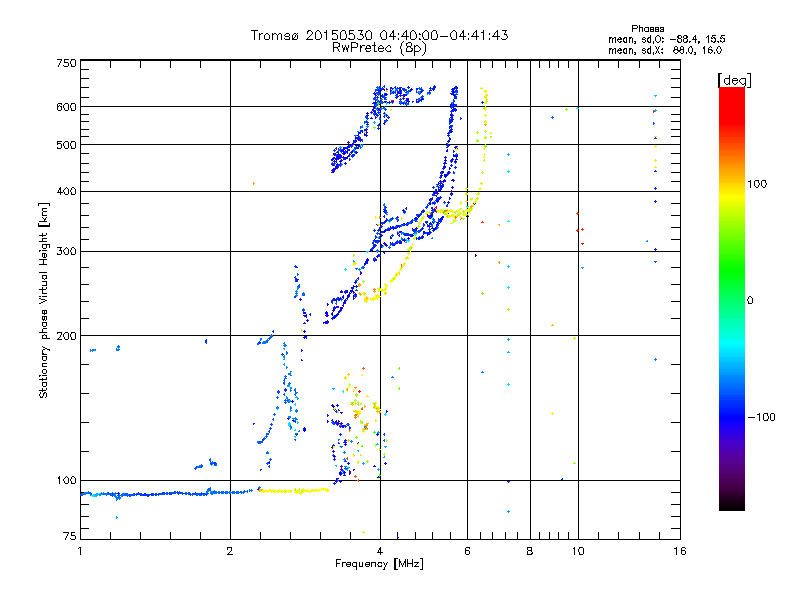Click the y-axis tick label '500'
Screen dimensions: 800x600
pos(66,145)
